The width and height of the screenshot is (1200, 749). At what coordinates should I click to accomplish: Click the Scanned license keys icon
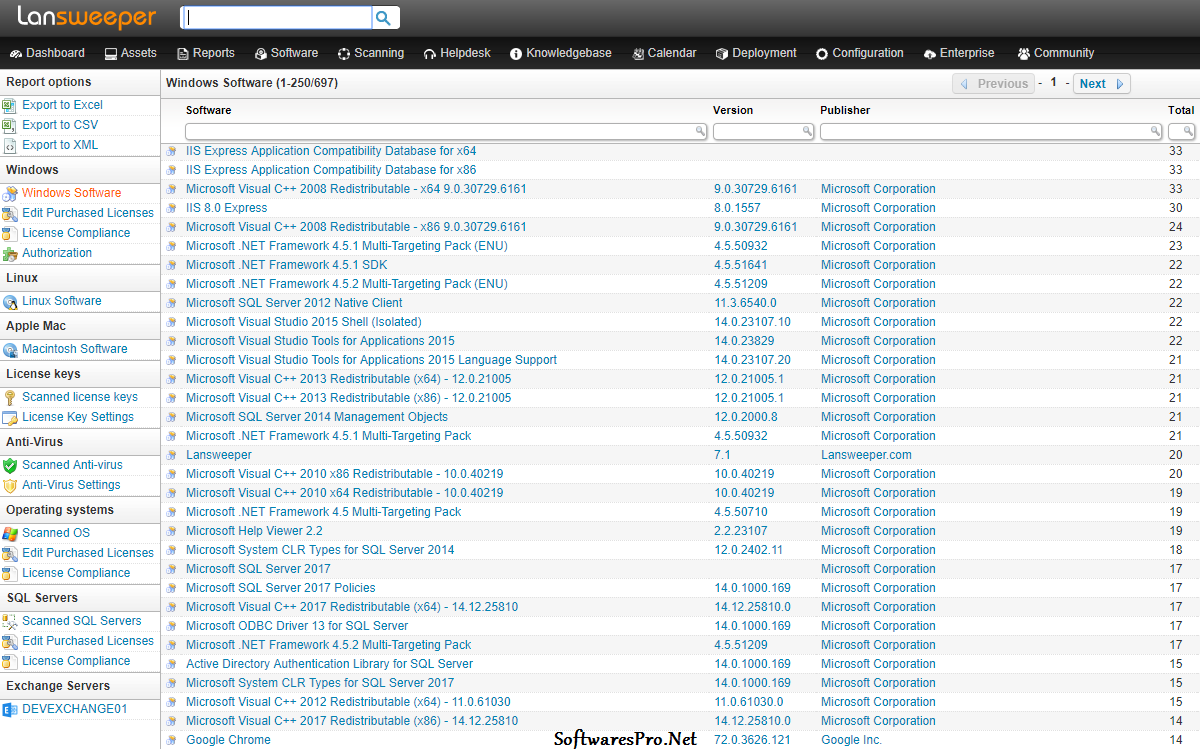pyautogui.click(x=9, y=397)
